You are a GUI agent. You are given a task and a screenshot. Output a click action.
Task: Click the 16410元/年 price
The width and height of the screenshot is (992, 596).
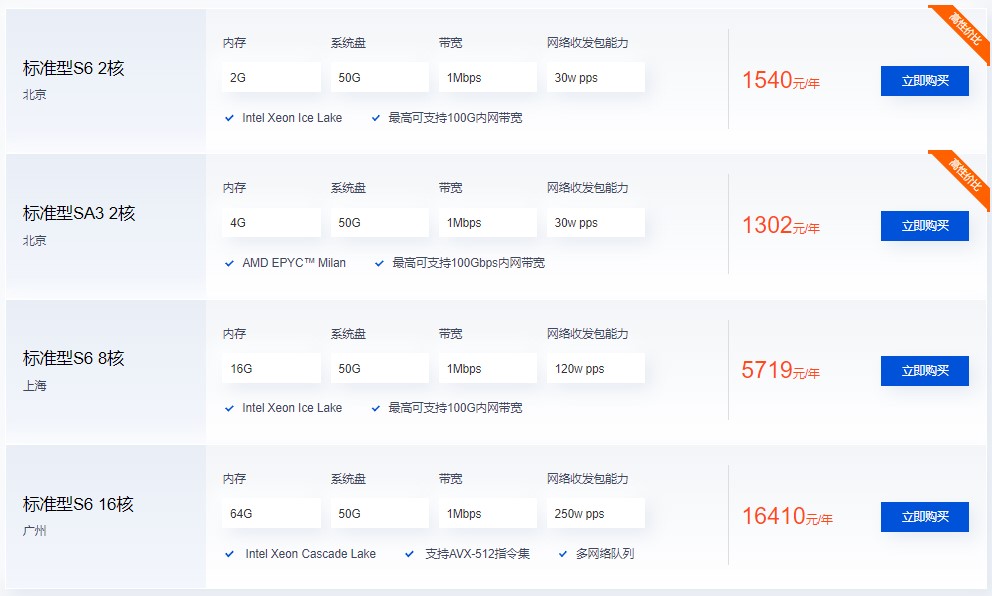pos(787,516)
